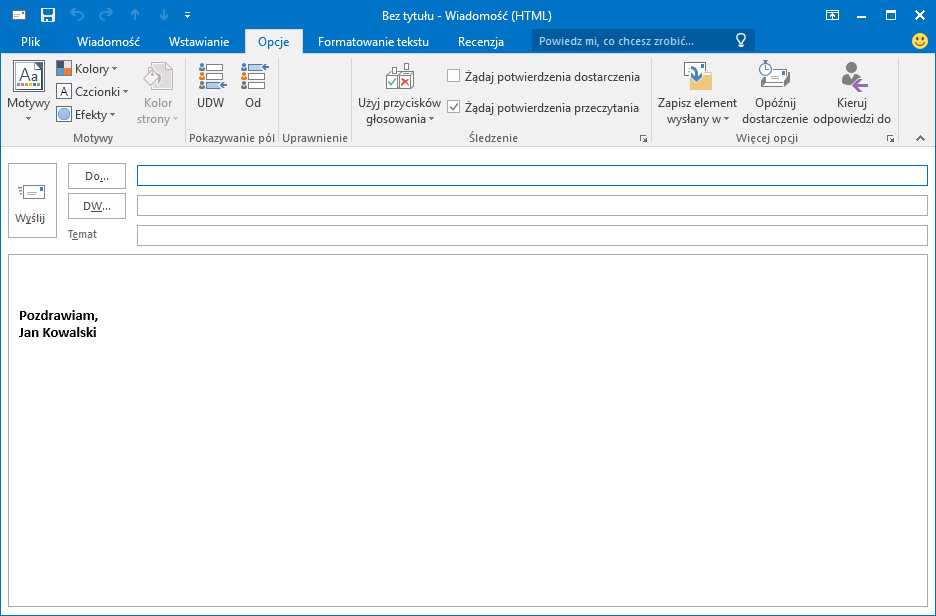This screenshot has width=936, height=616.
Task: Click into the Temat subject field
Action: [x=532, y=235]
